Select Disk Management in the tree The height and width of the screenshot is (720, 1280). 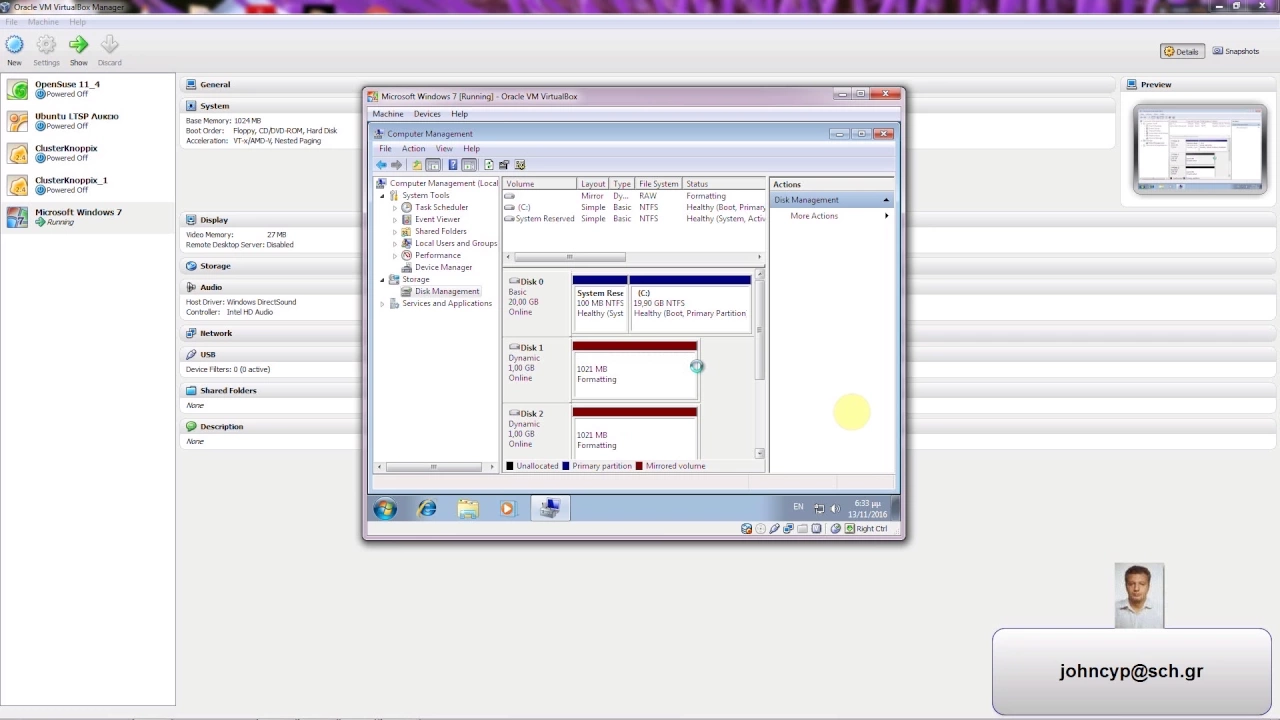point(447,292)
